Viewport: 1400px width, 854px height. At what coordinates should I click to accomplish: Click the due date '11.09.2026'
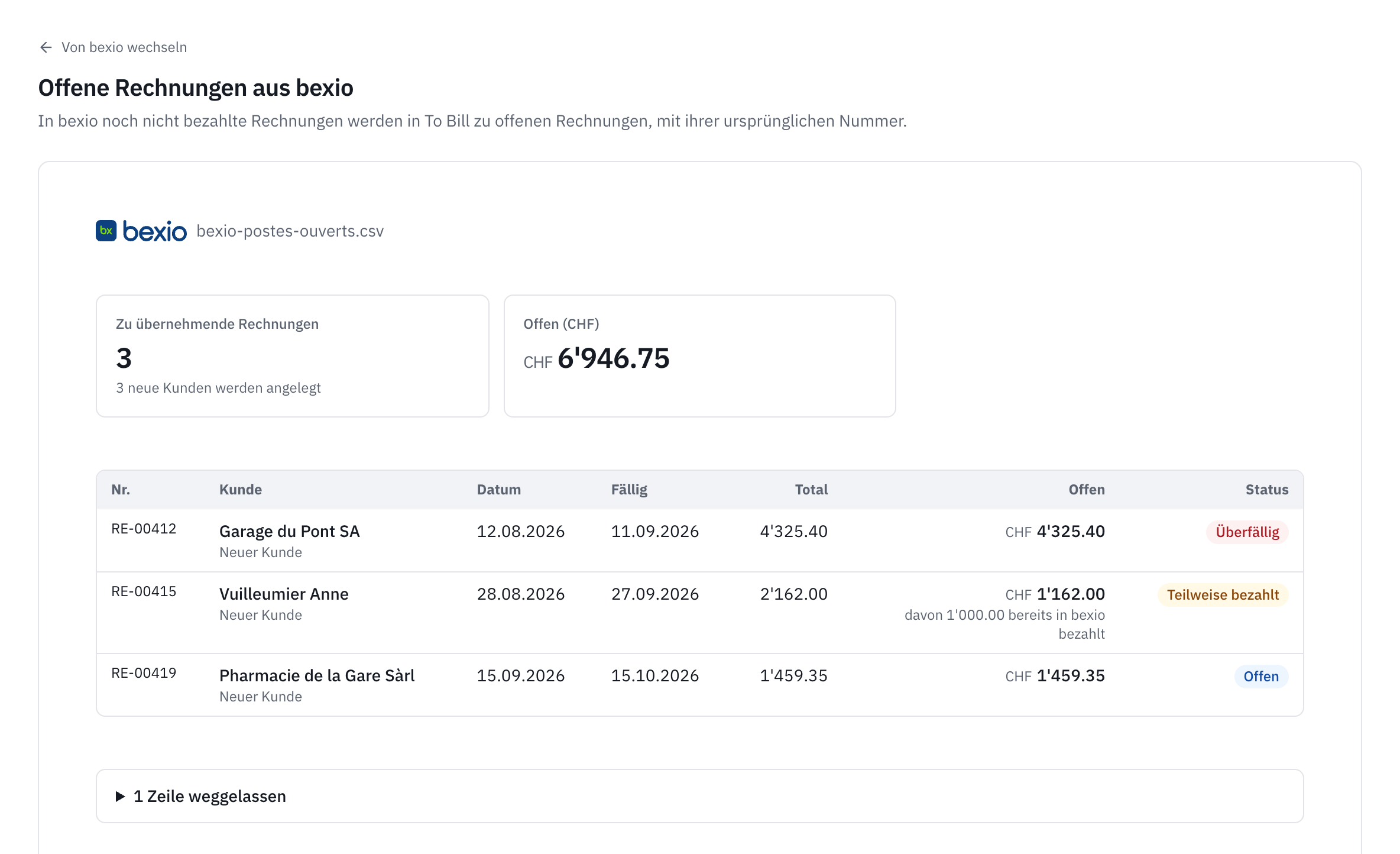pyautogui.click(x=654, y=531)
